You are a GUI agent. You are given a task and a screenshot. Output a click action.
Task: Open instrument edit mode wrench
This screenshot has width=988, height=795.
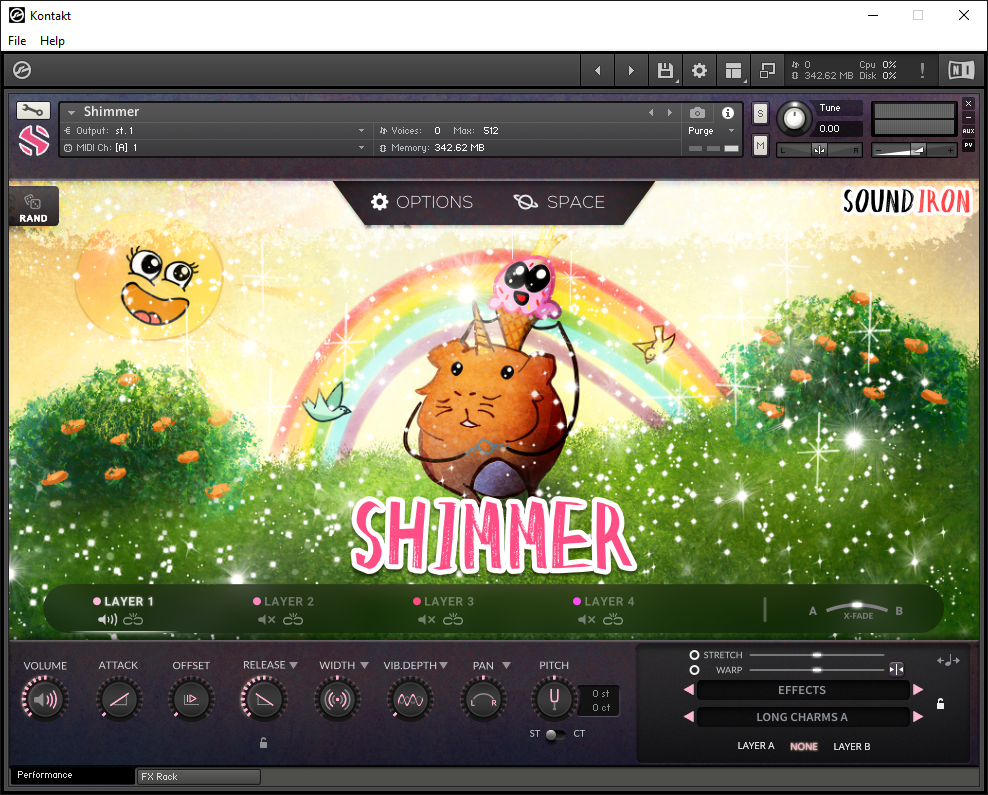[33, 111]
